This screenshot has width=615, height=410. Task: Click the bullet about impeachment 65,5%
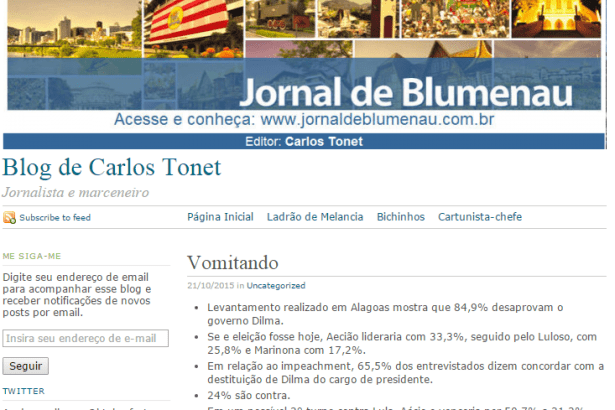click(x=406, y=373)
